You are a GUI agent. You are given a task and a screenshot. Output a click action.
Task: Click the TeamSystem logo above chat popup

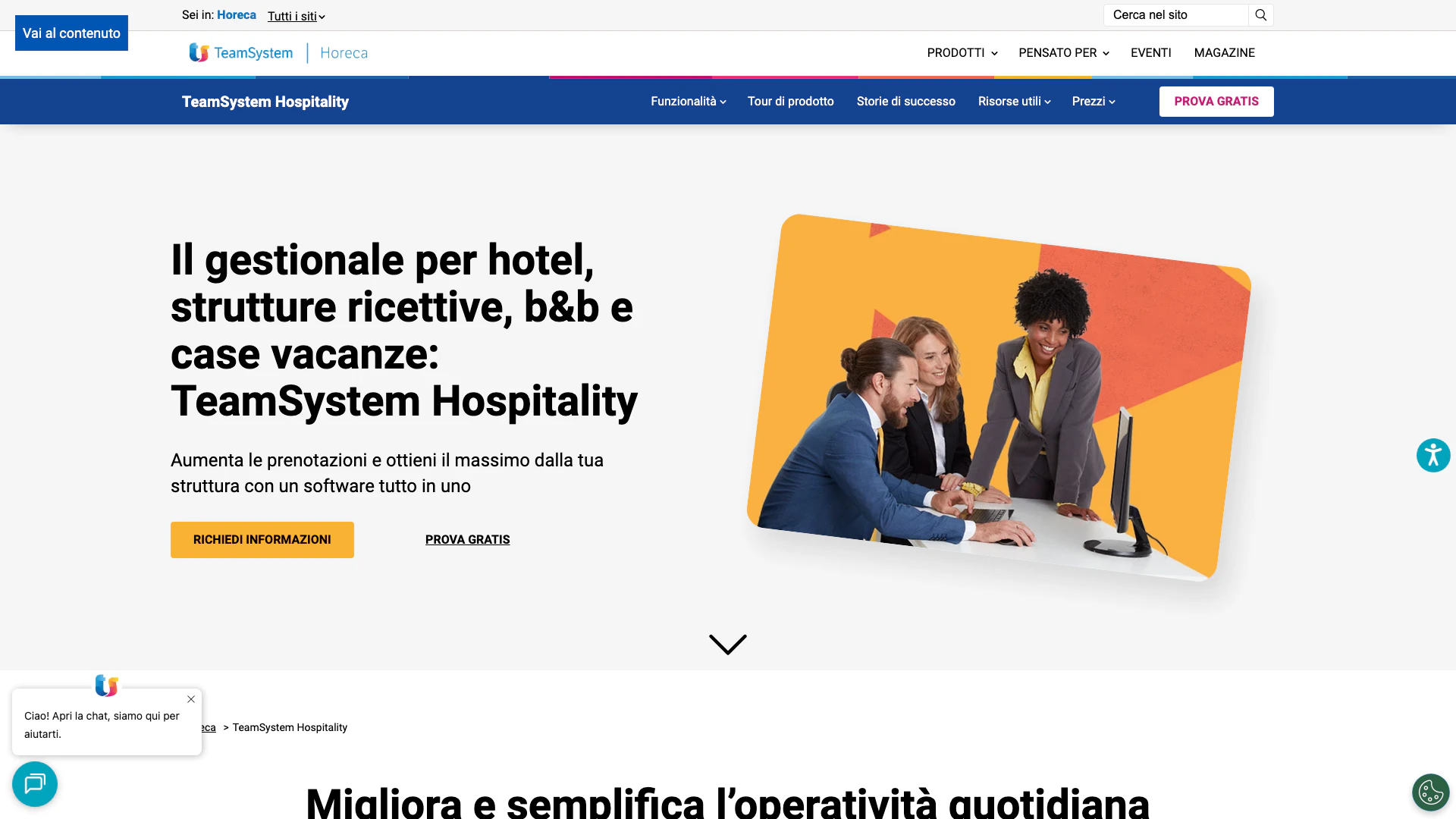[x=106, y=686]
